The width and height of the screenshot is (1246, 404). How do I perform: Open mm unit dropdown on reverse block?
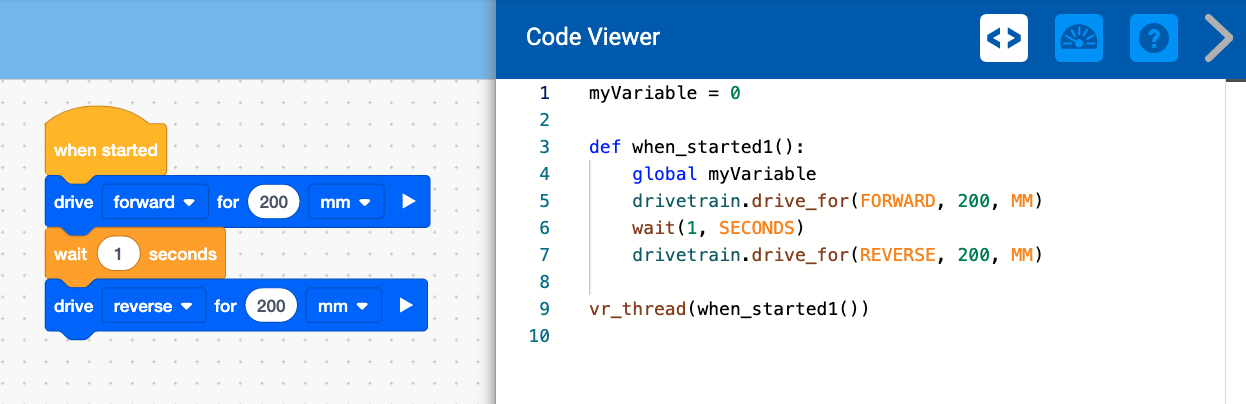(x=343, y=306)
